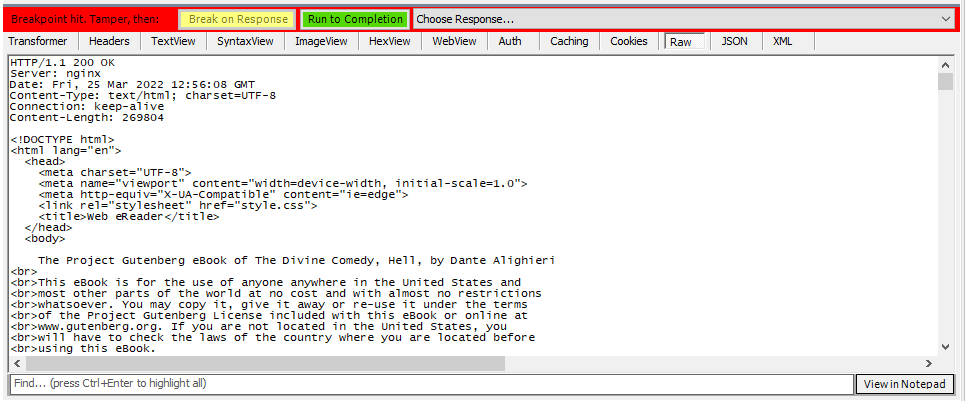Click the '<html lang="en">' line
The image size is (965, 401).
click(66, 150)
